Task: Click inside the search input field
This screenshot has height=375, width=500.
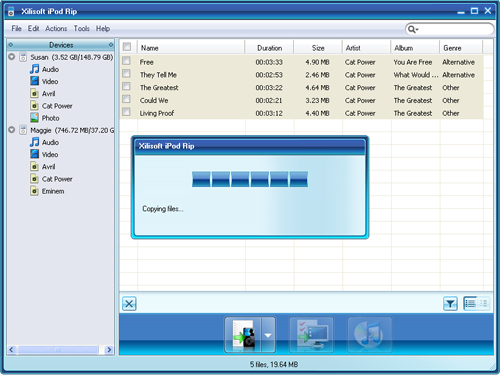Action: pyautogui.click(x=455, y=29)
